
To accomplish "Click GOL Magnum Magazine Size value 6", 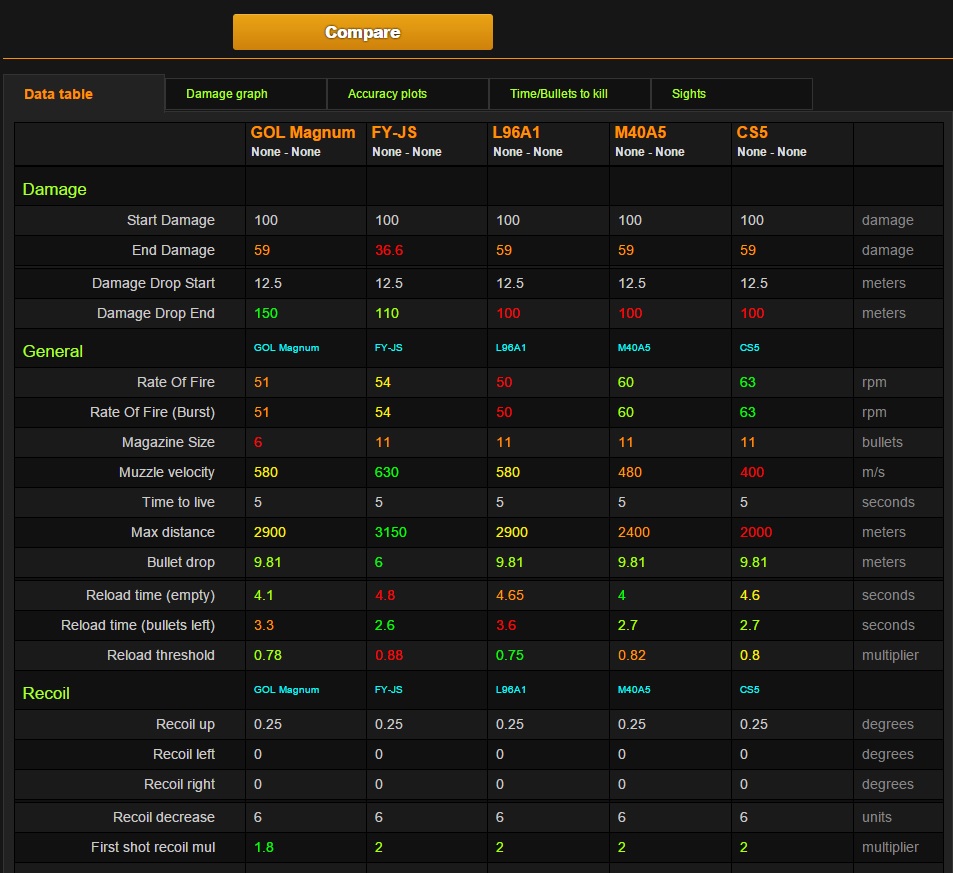I will click(258, 442).
